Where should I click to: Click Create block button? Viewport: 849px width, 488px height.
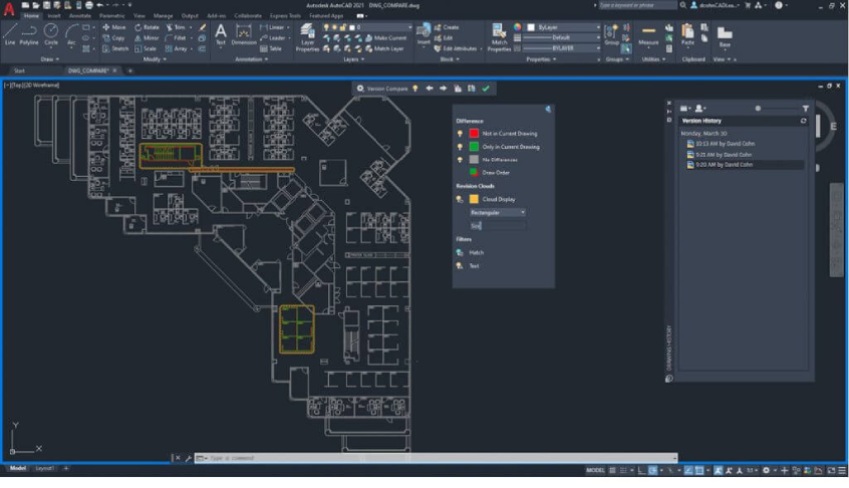tap(446, 27)
